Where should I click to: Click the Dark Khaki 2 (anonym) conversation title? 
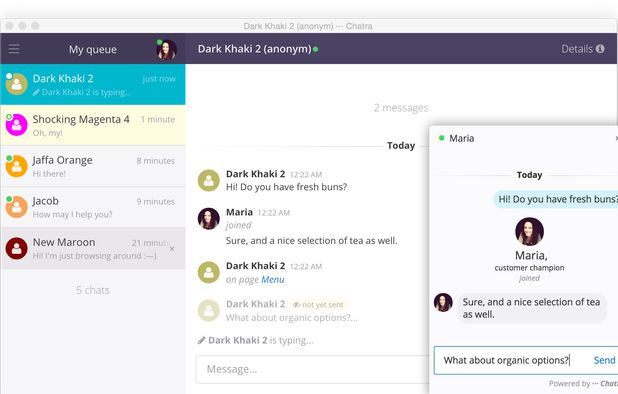coord(255,49)
